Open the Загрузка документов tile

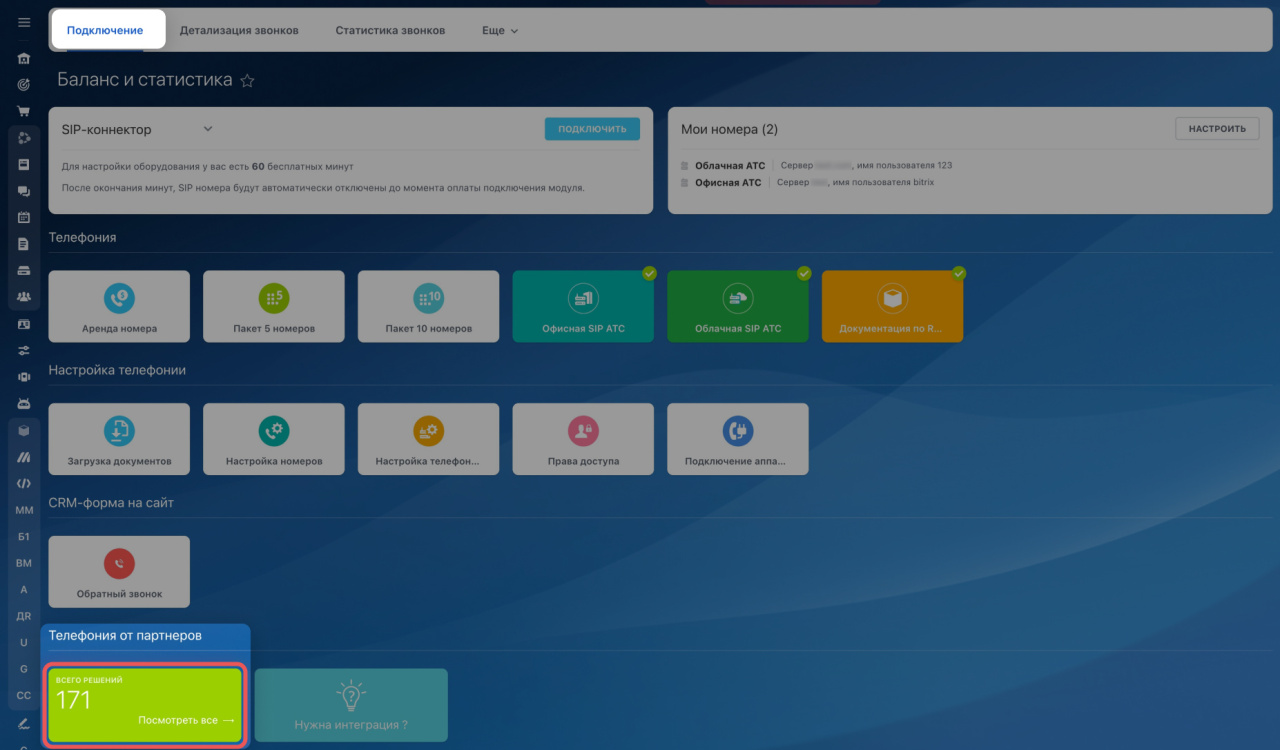click(x=119, y=439)
